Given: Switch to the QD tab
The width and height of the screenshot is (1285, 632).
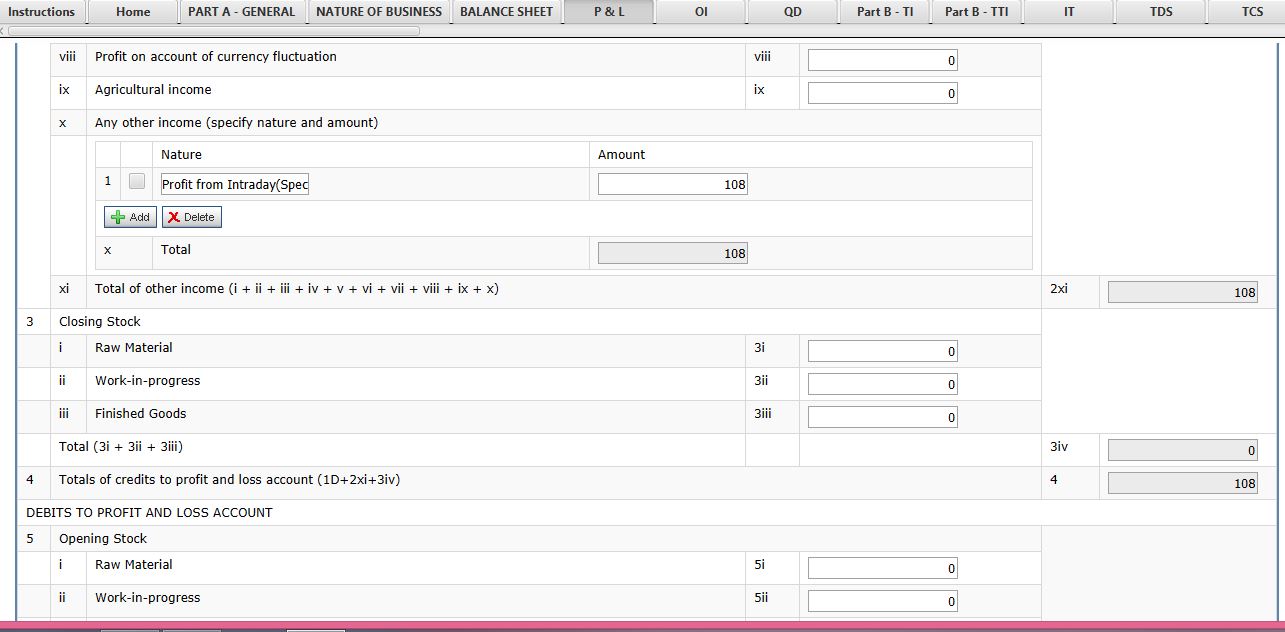Looking at the screenshot, I should coord(793,12).
